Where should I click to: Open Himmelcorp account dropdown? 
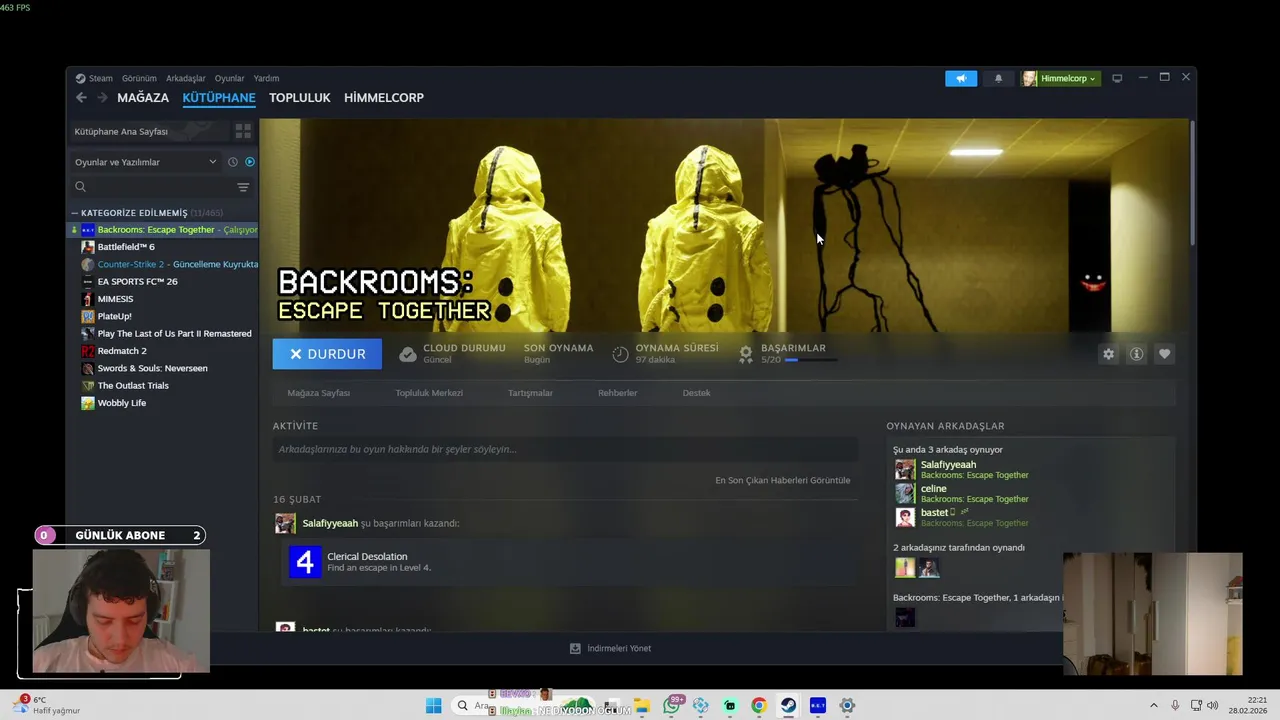click(x=1060, y=78)
